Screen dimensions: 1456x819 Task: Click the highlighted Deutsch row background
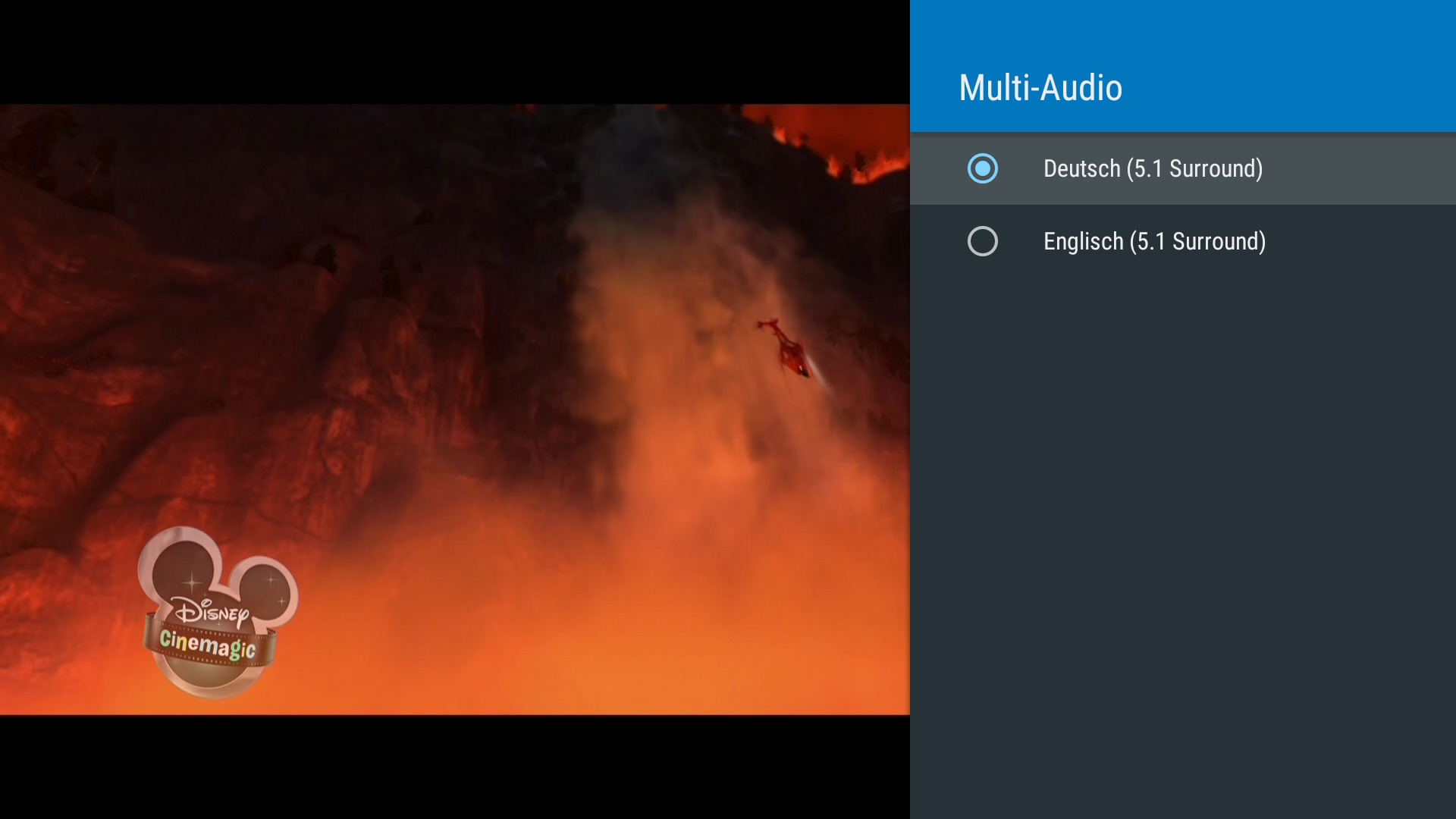click(x=1365, y=168)
